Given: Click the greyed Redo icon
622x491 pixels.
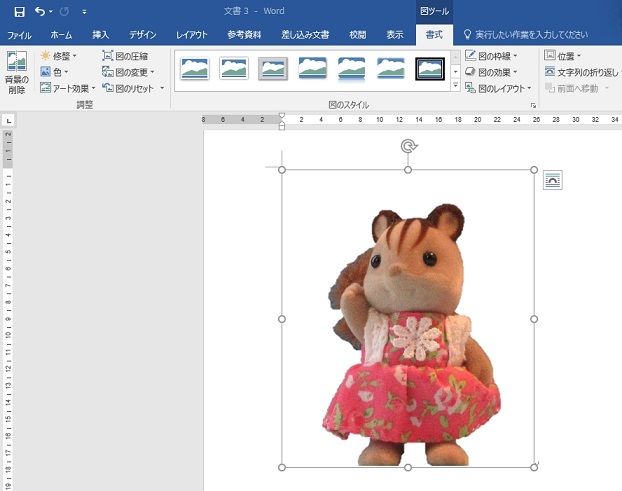Looking at the screenshot, I should 64,12.
